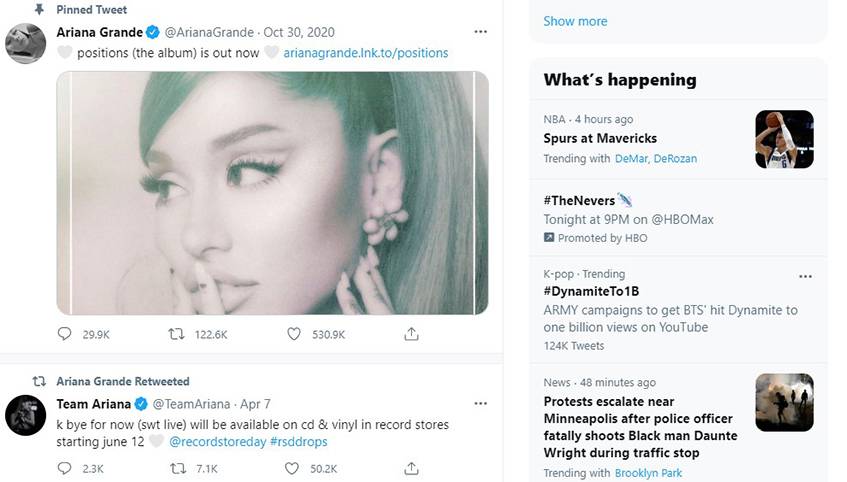Open the Brooklyn Park trending topic
The width and height of the screenshot is (847, 482).
(x=648, y=473)
